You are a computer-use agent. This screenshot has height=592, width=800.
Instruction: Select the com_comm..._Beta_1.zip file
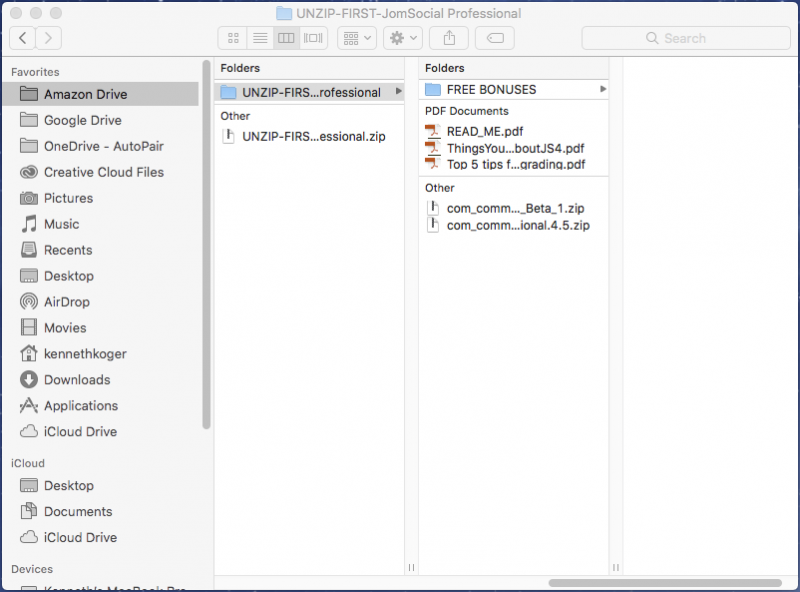coord(514,208)
